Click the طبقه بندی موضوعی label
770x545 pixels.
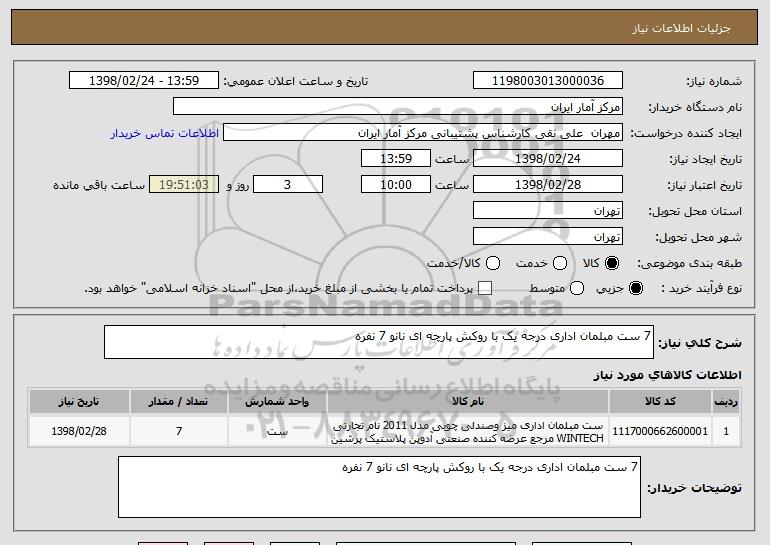click(x=689, y=264)
